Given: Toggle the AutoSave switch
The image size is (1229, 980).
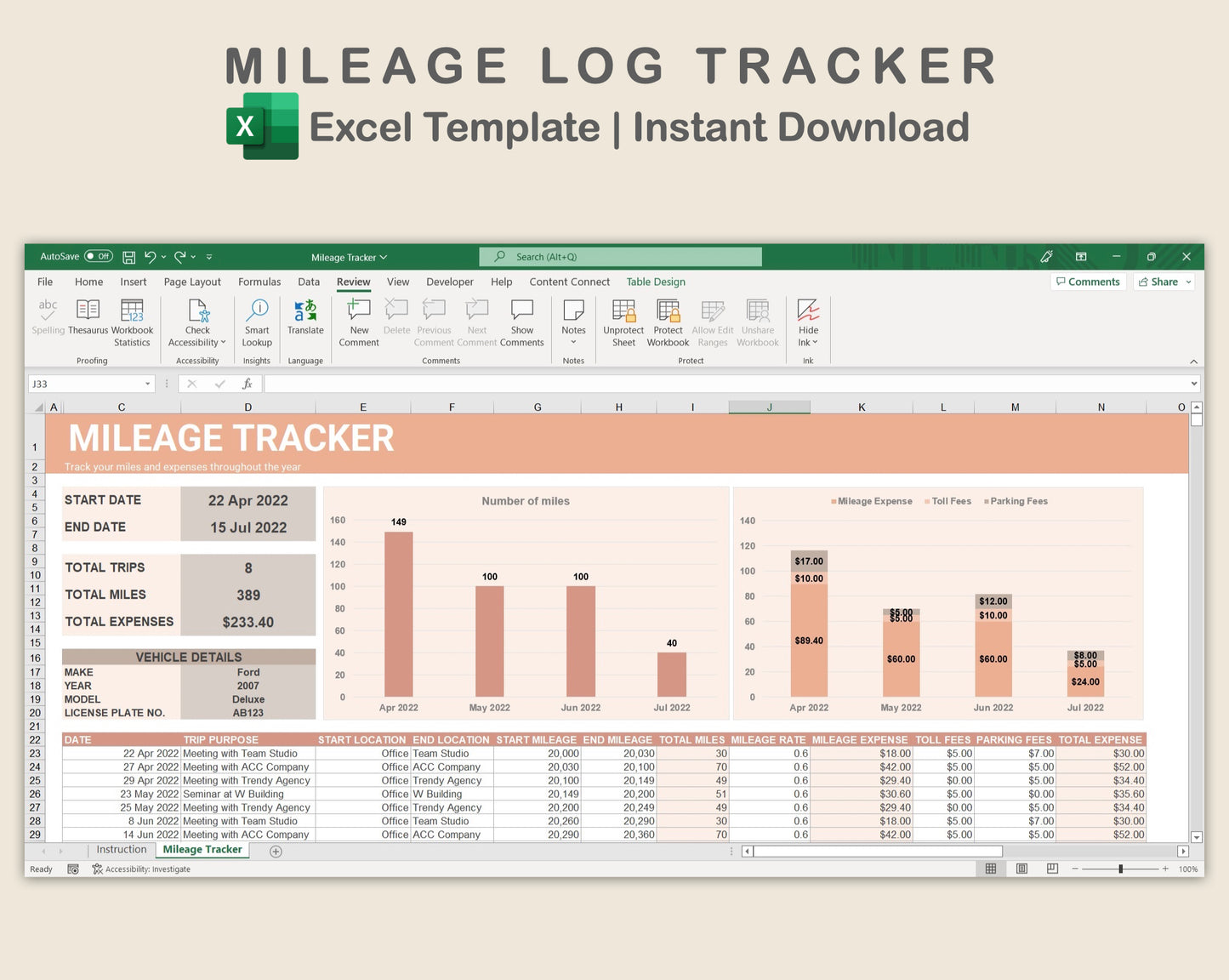Looking at the screenshot, I should tap(99, 257).
